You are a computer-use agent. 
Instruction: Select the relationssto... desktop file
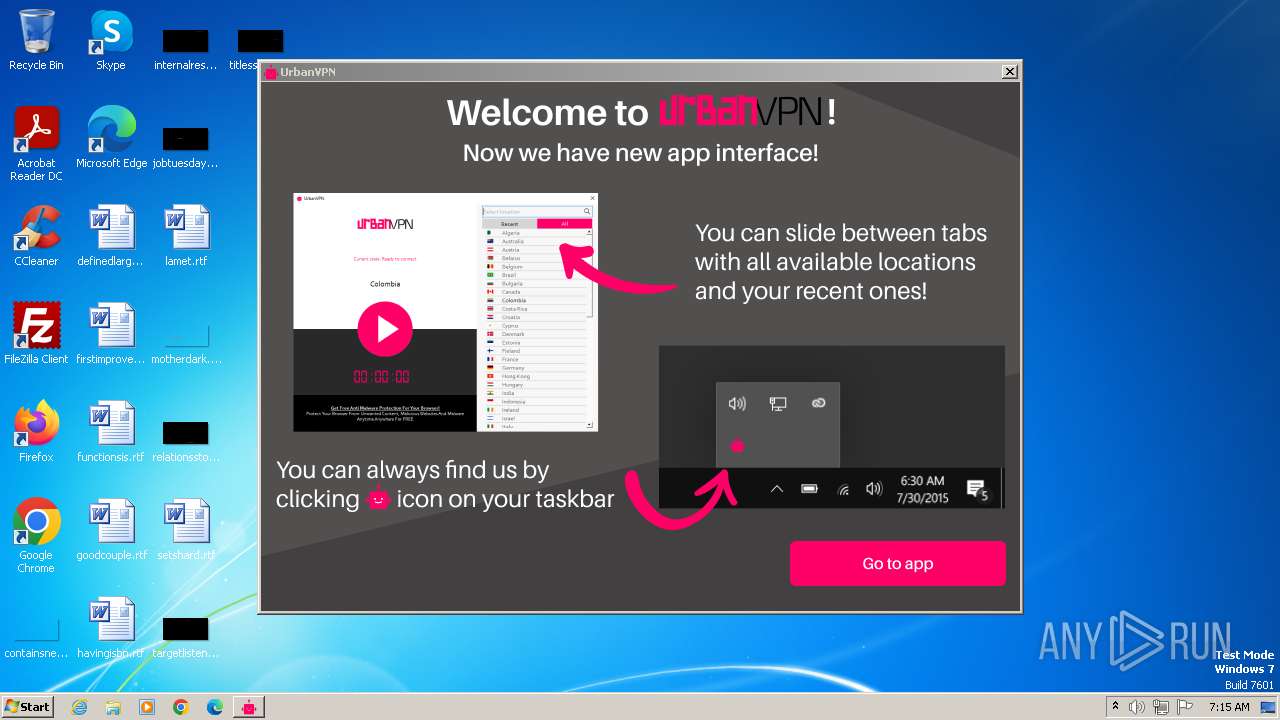[186, 440]
